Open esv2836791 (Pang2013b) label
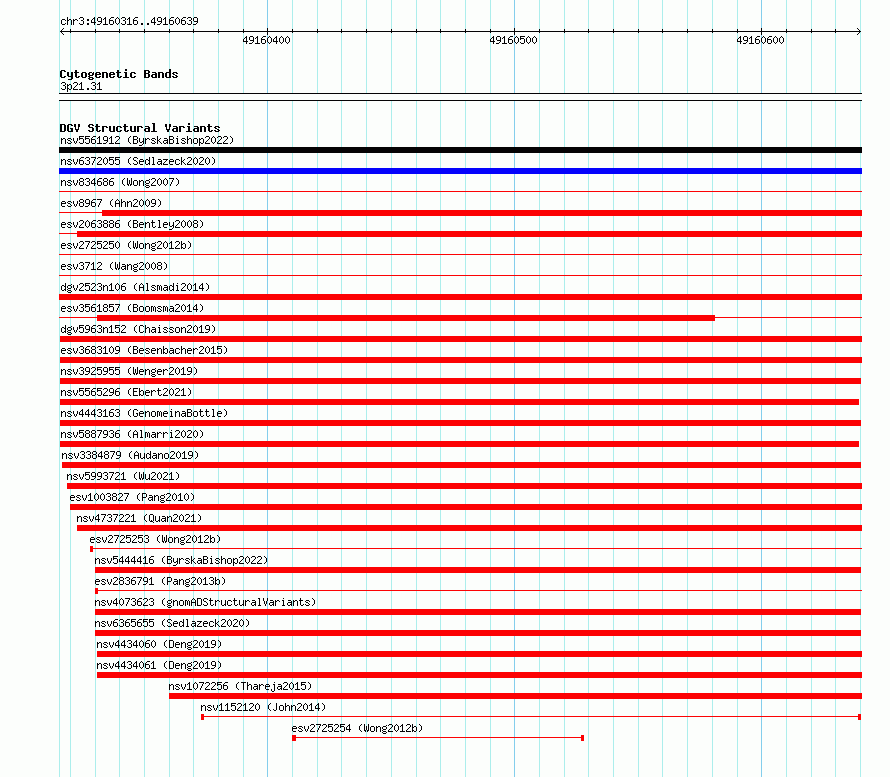The image size is (890, 777). pyautogui.click(x=160, y=581)
